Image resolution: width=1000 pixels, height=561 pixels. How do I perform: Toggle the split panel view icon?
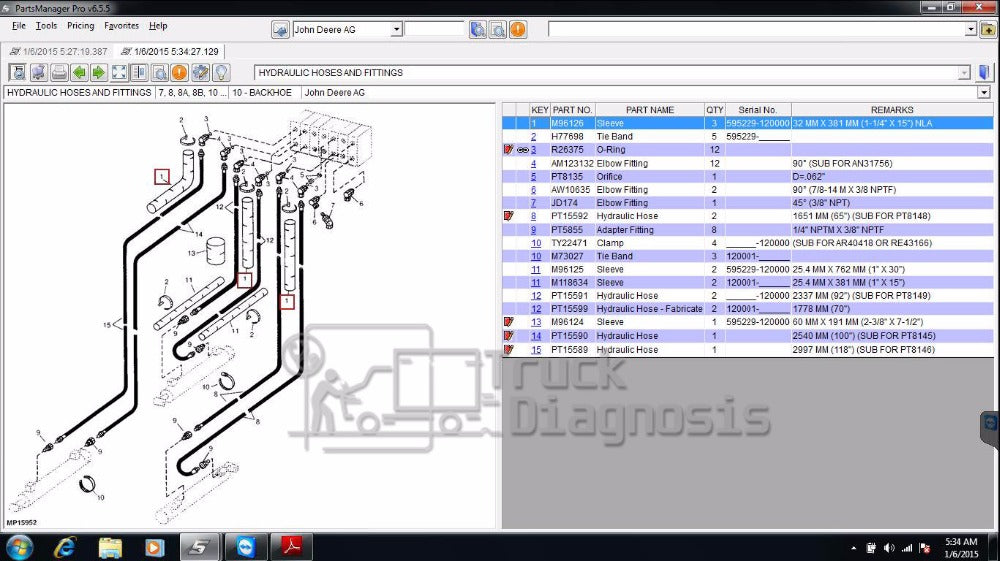coord(139,72)
